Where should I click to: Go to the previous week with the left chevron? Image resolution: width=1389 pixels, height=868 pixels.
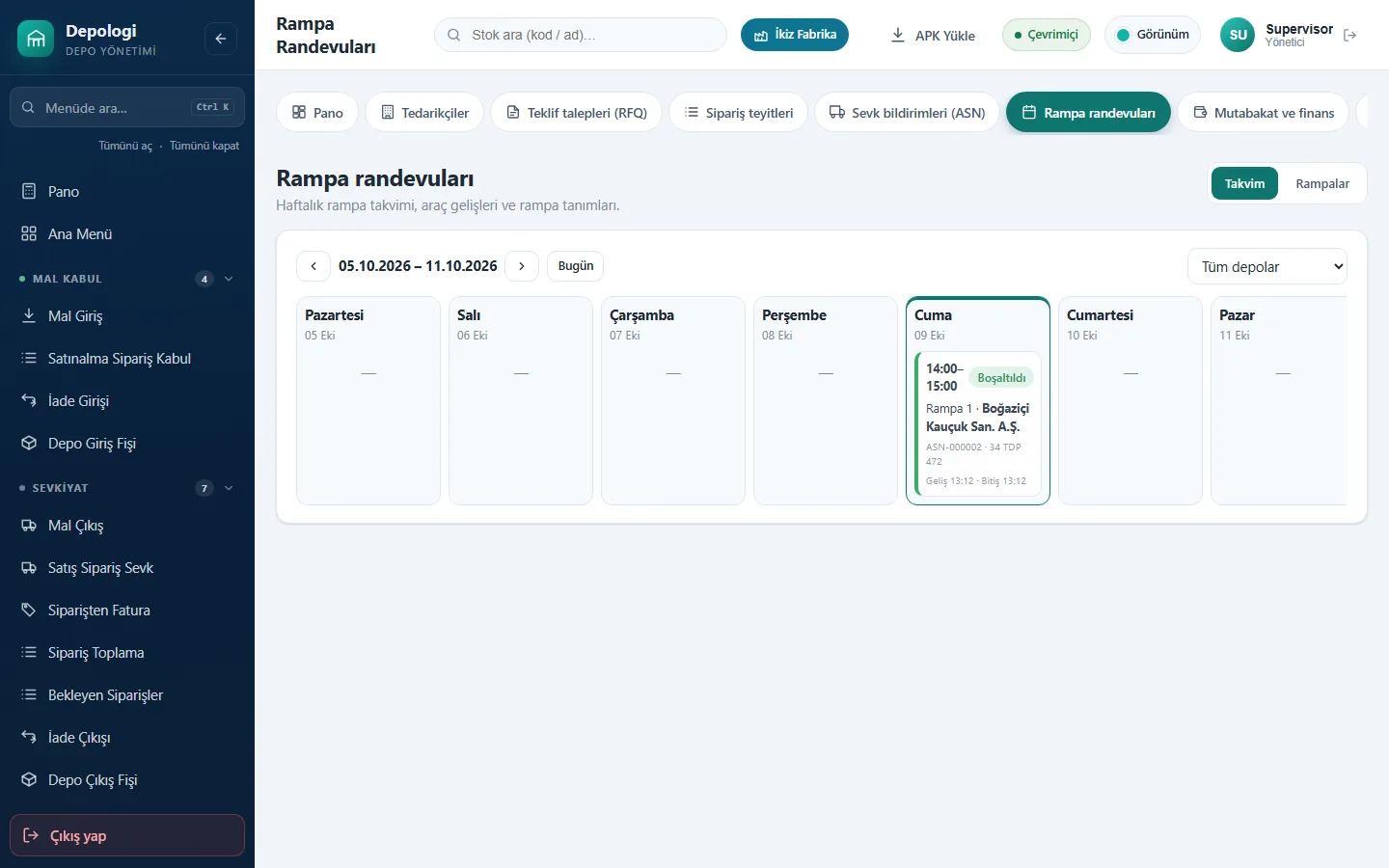pyautogui.click(x=313, y=266)
